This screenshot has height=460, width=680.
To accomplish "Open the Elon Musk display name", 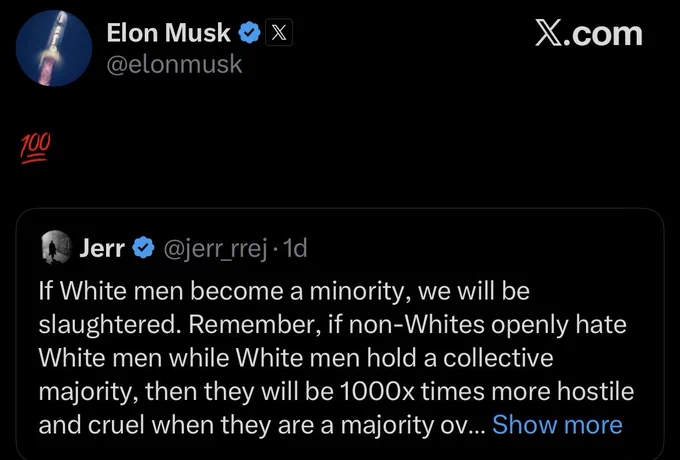I will point(168,33).
